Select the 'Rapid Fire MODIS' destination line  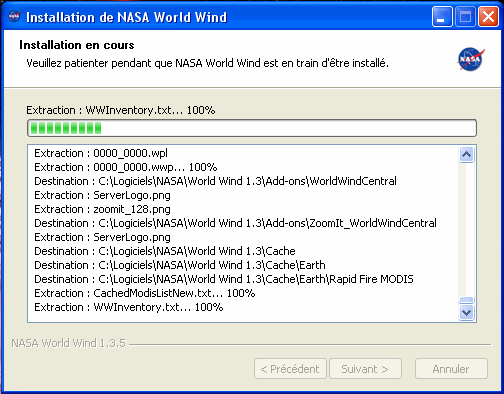tap(224, 279)
